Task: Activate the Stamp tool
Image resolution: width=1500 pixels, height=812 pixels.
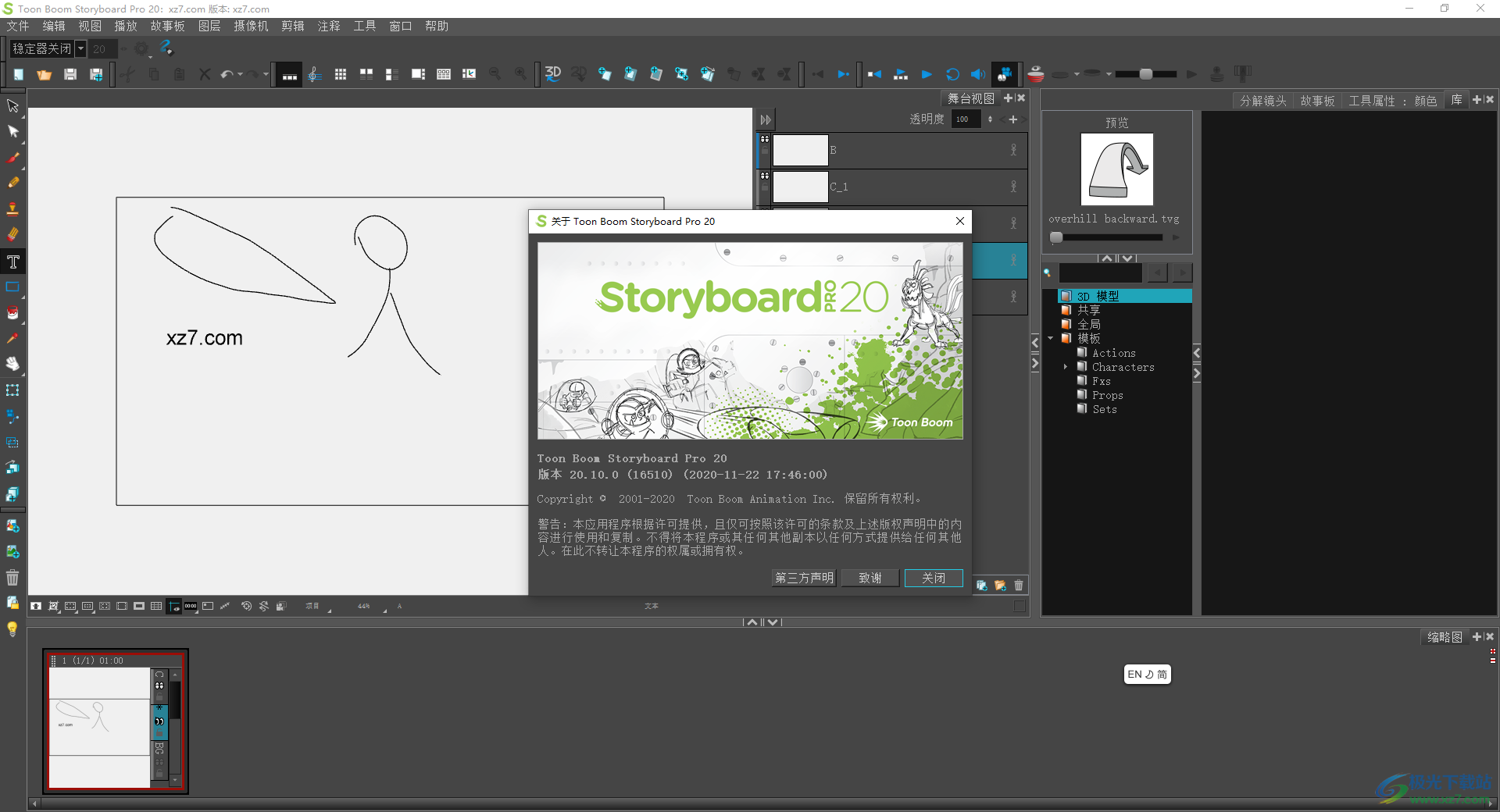Action: click(12, 209)
